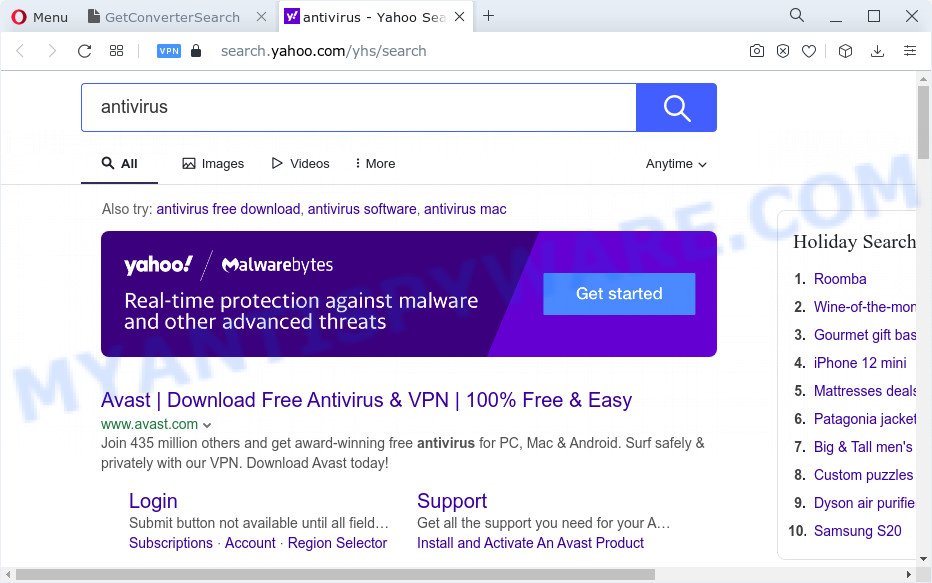Open the ad blocker shield icon
The height and width of the screenshot is (583, 932).
click(x=783, y=51)
